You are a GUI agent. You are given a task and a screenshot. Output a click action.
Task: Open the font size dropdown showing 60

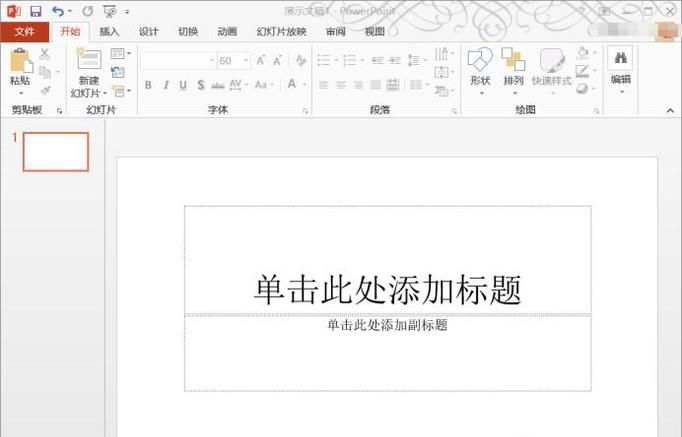(x=246, y=60)
